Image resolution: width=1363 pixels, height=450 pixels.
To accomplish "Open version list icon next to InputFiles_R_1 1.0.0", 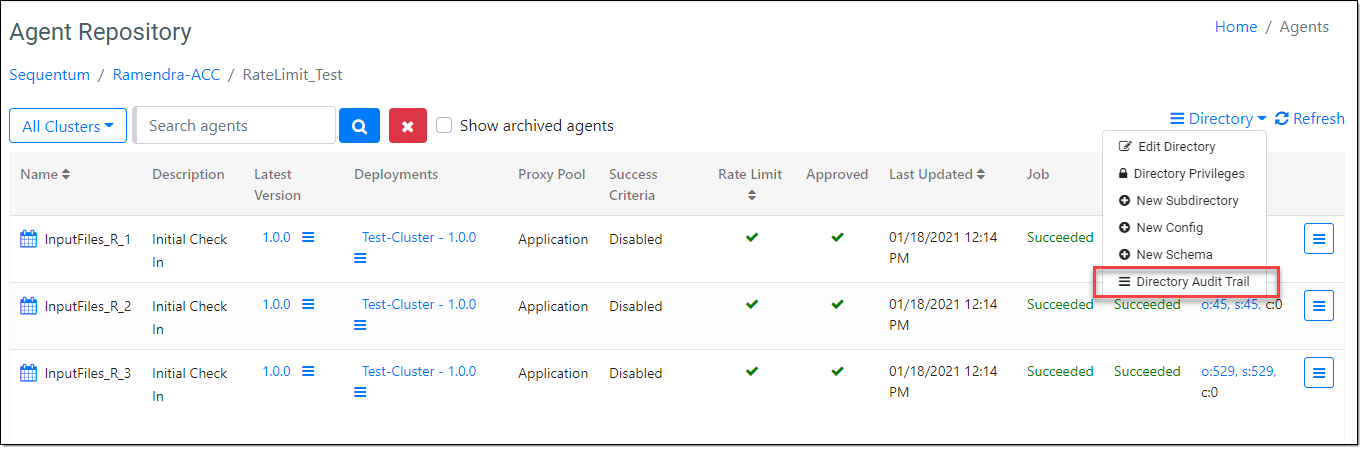I will tap(308, 237).
